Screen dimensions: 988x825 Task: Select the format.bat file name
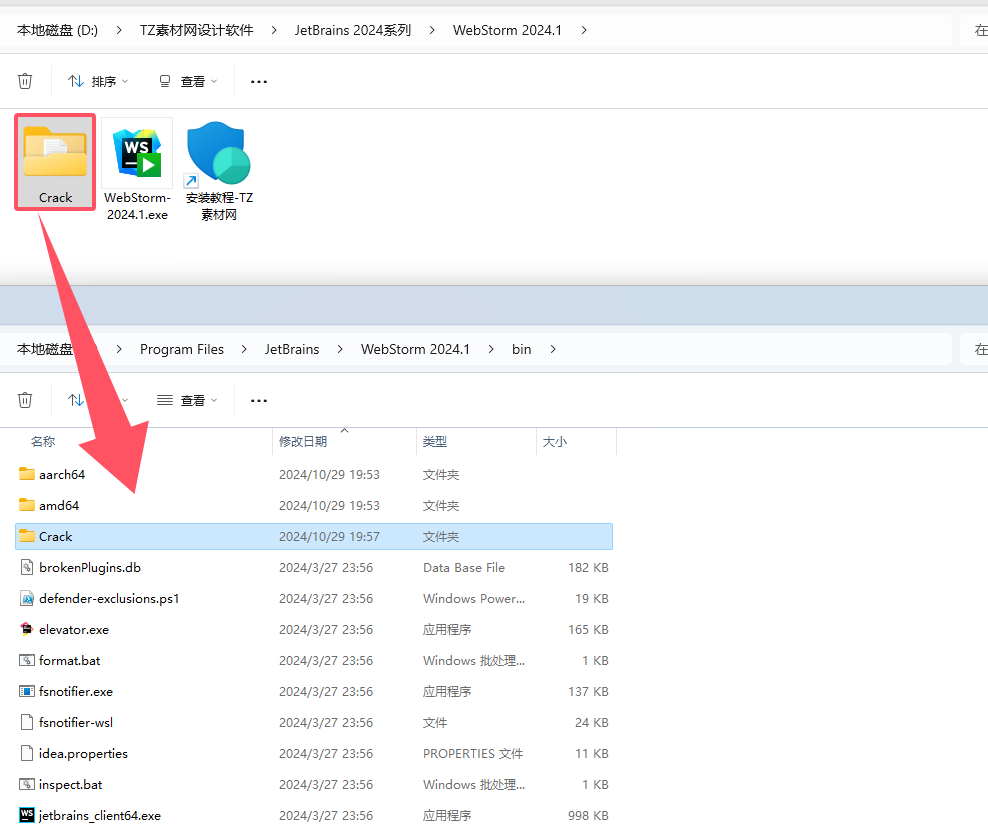69,661
